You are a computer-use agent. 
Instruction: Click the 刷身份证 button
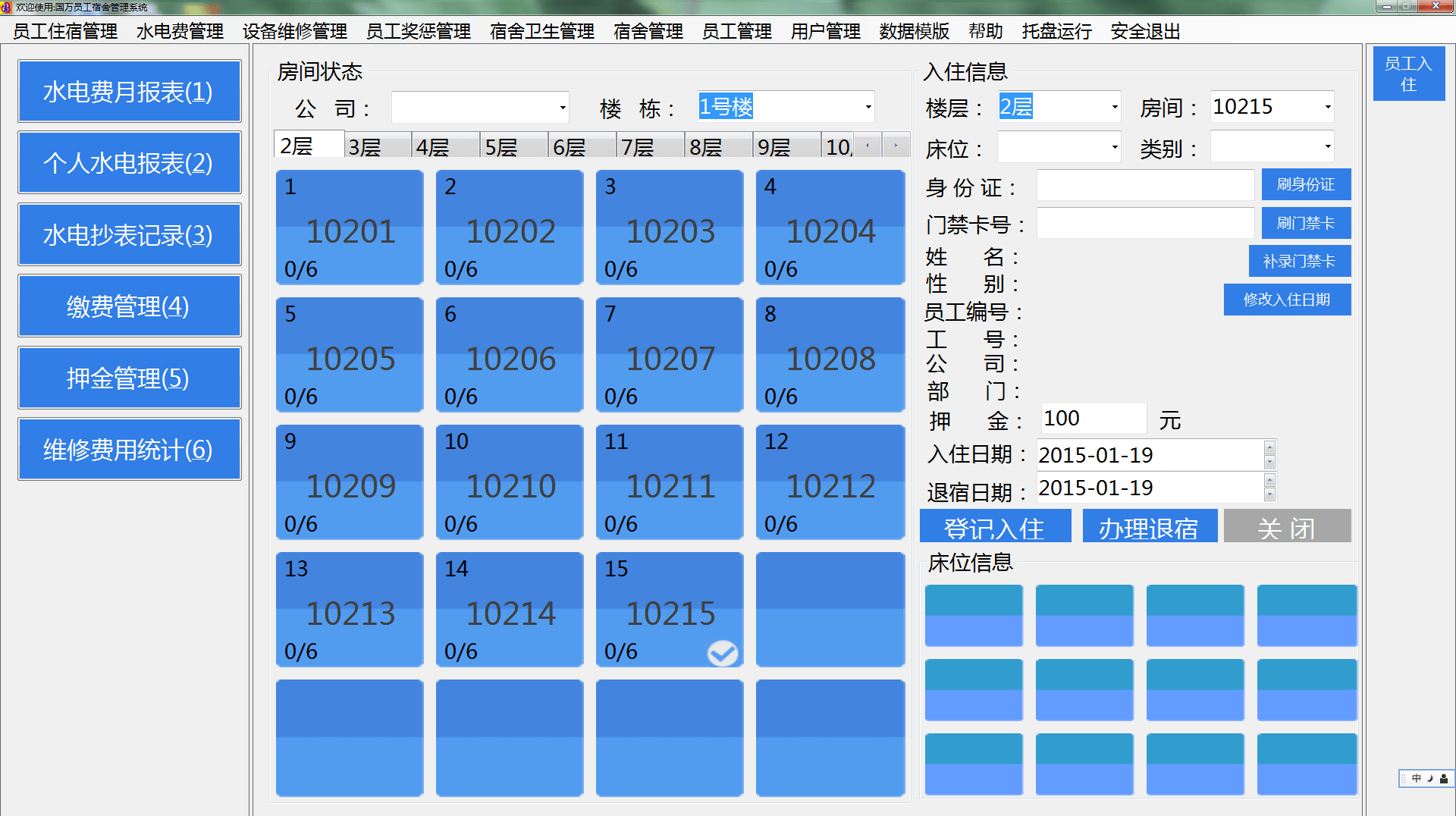1305,184
